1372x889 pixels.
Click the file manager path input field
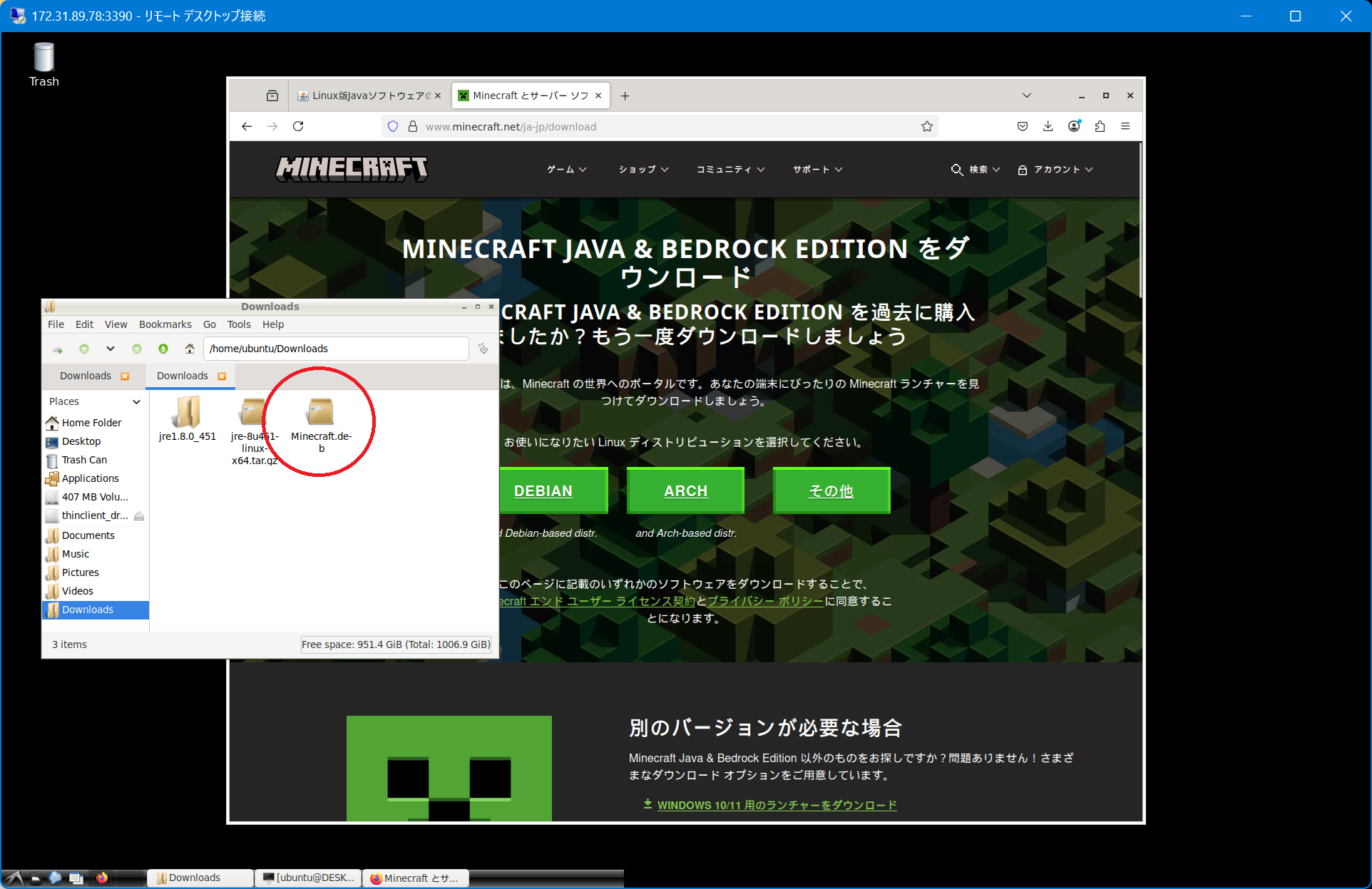(336, 349)
